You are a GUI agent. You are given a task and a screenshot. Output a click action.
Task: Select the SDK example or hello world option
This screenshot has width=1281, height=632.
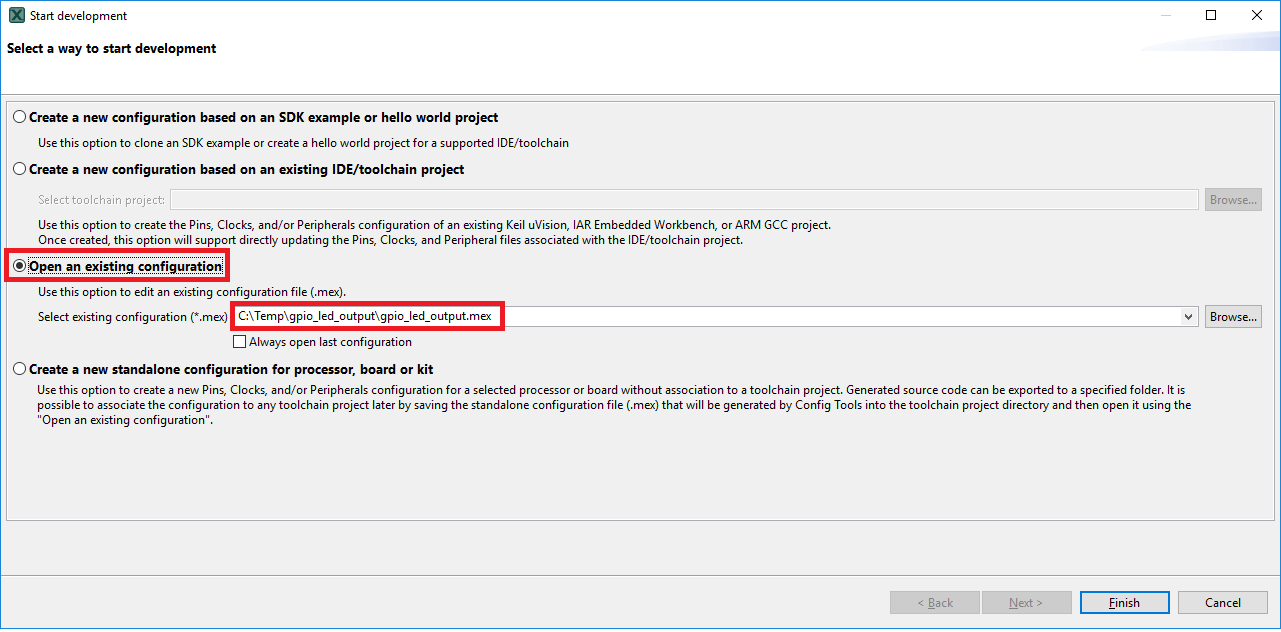tap(20, 118)
